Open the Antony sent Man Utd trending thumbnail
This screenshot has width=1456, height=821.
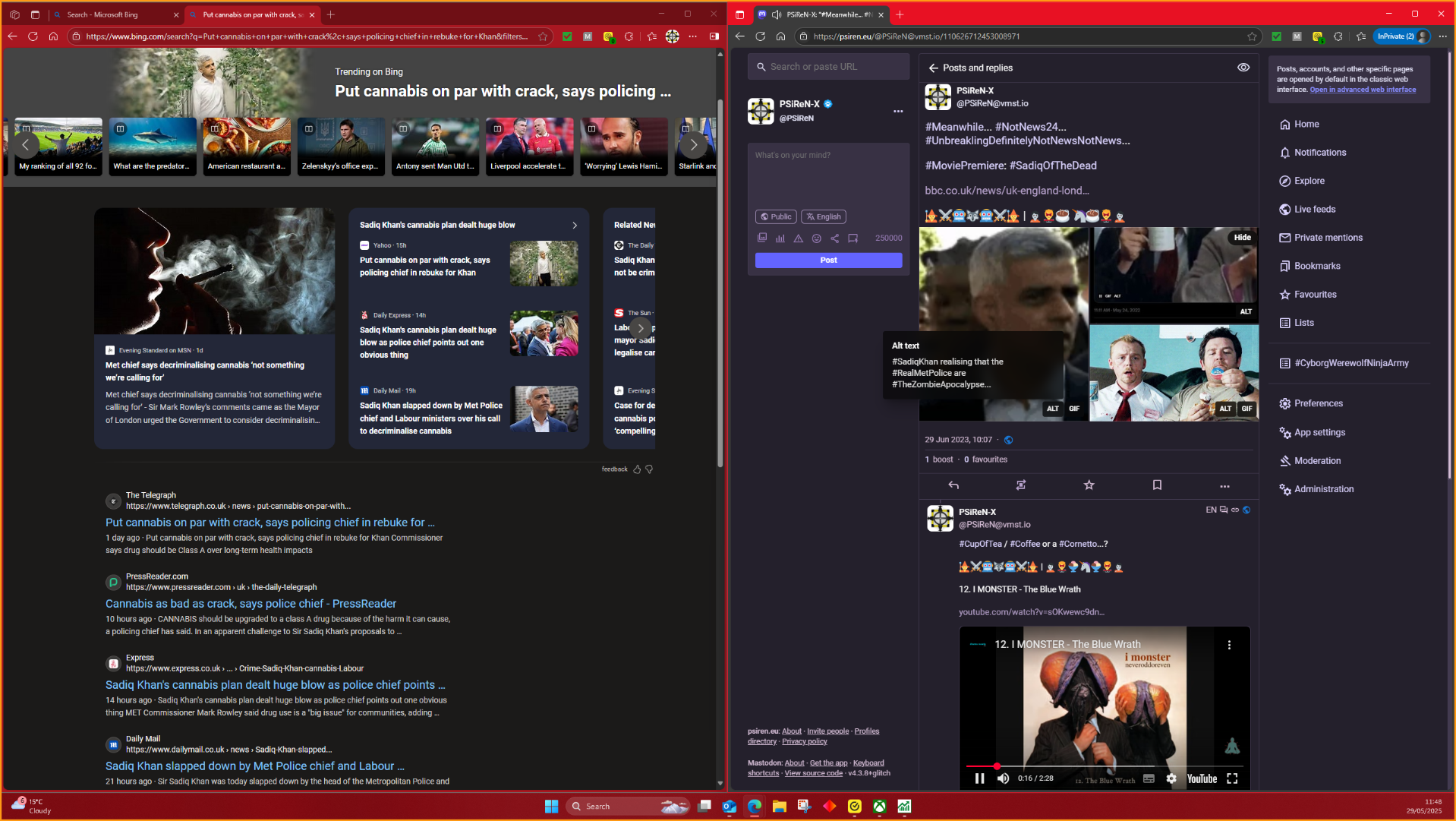pos(435,147)
